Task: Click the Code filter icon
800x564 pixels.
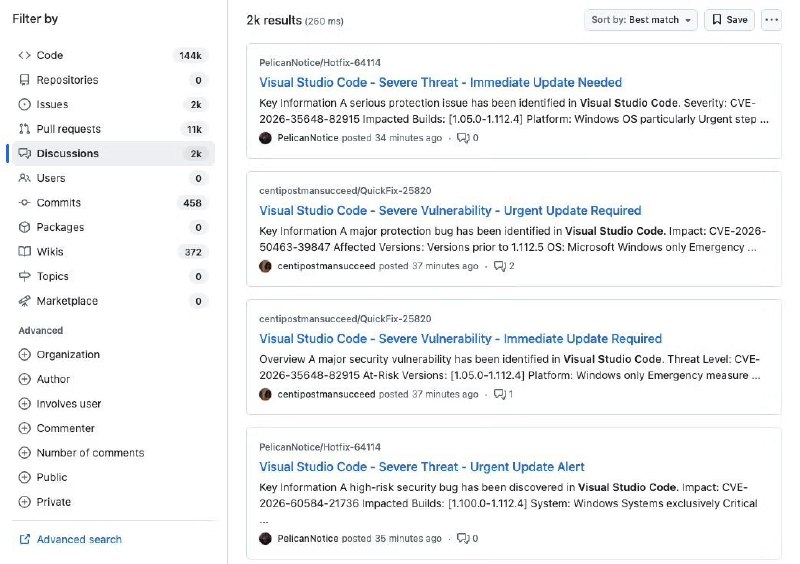Action: pos(25,55)
